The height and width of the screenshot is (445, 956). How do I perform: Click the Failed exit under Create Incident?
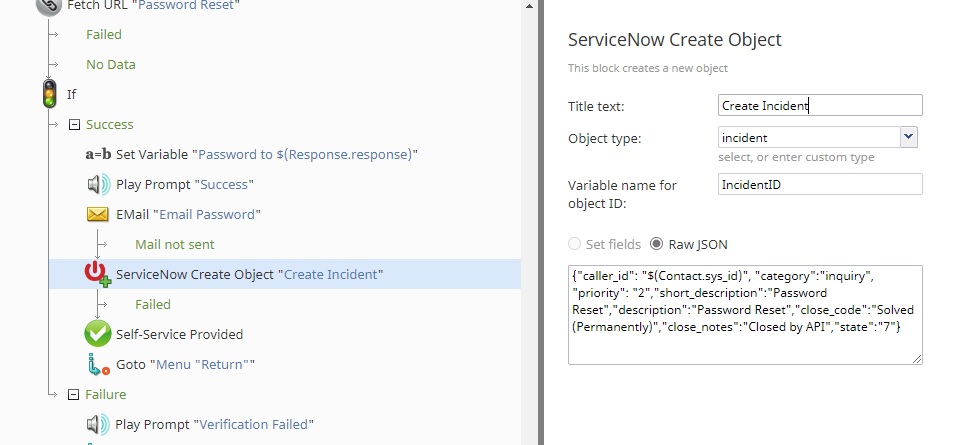tap(152, 304)
